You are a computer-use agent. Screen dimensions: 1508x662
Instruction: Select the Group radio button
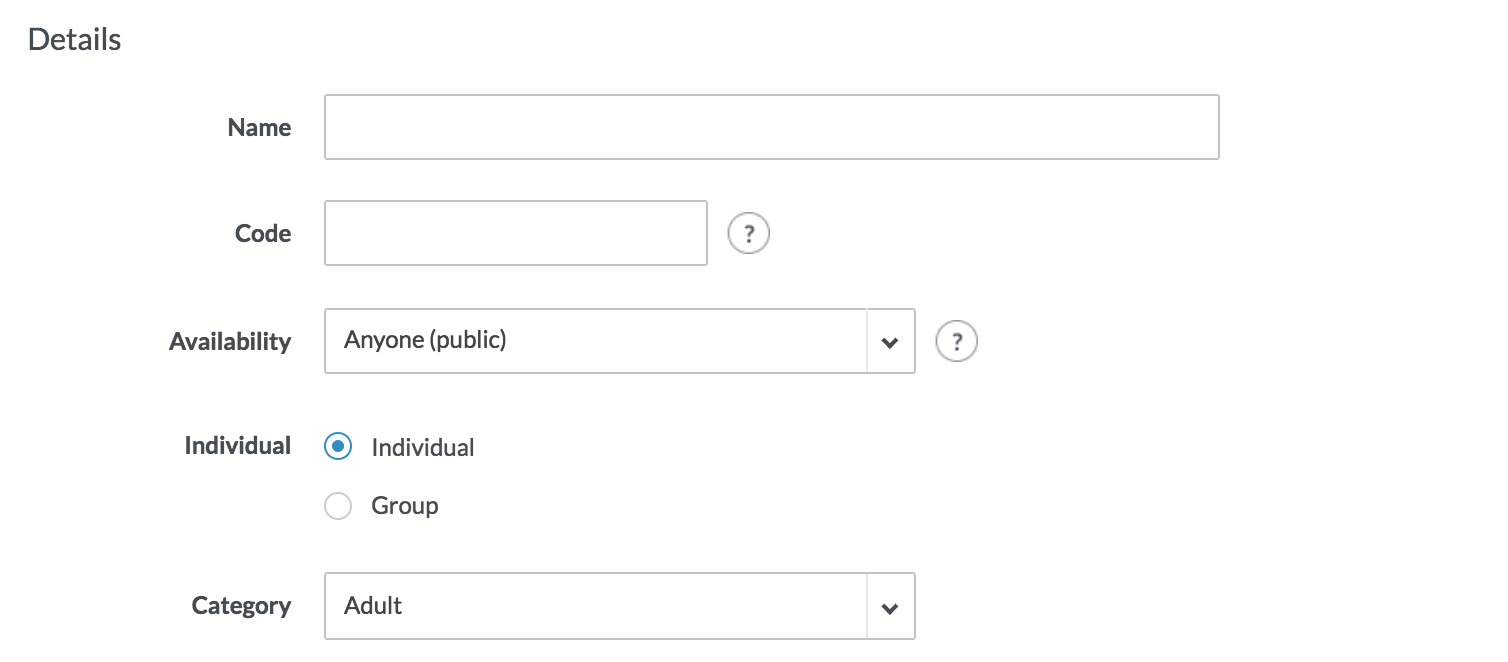[338, 506]
